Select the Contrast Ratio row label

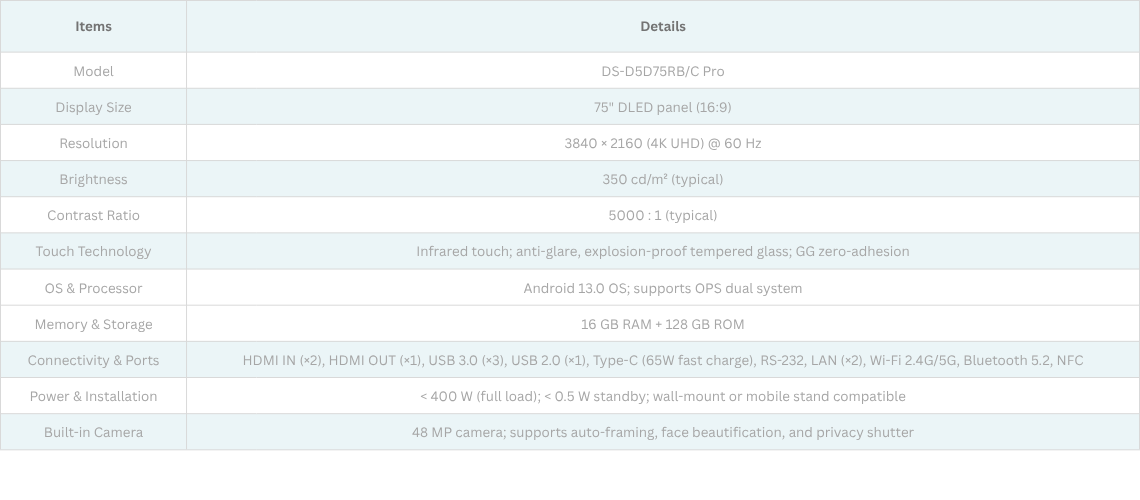(x=93, y=215)
